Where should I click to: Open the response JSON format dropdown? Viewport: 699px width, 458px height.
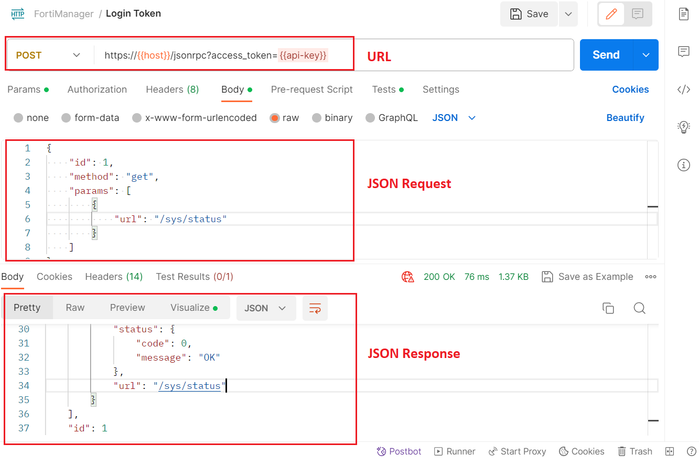tap(265, 308)
